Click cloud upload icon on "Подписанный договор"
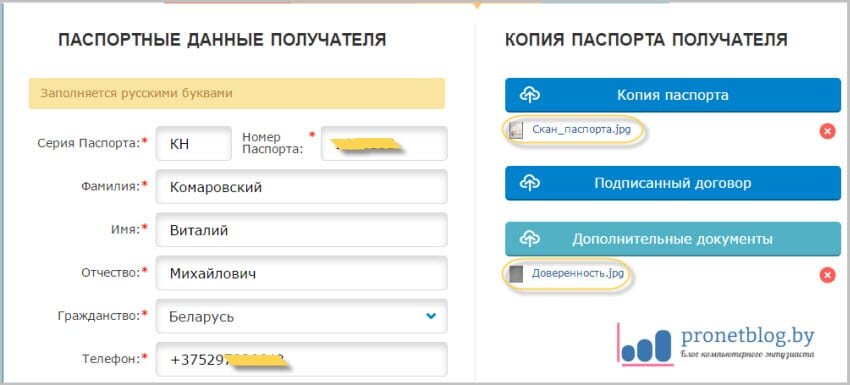850x385 pixels. pyautogui.click(x=530, y=183)
